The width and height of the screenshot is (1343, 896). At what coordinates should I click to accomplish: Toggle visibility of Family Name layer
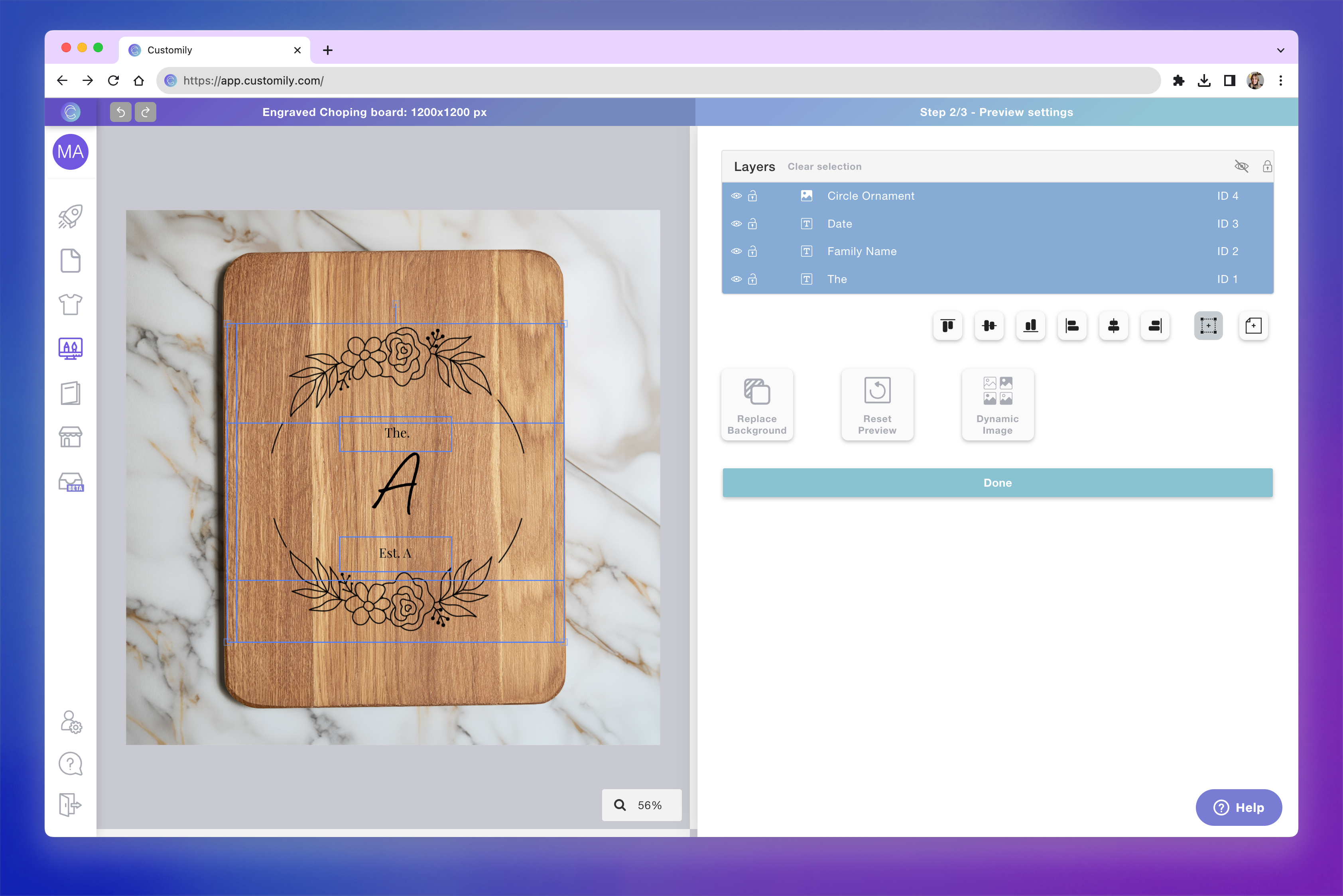click(x=736, y=252)
